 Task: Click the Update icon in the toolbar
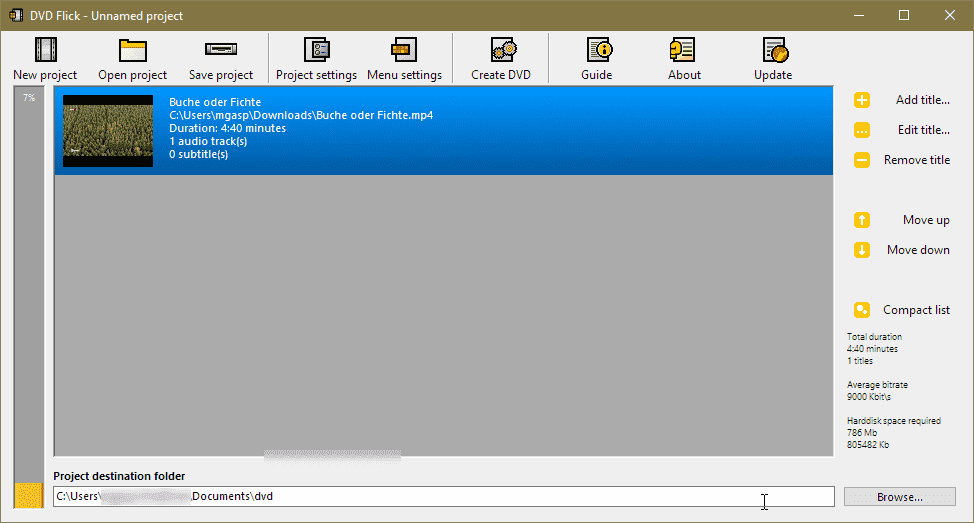tap(773, 49)
